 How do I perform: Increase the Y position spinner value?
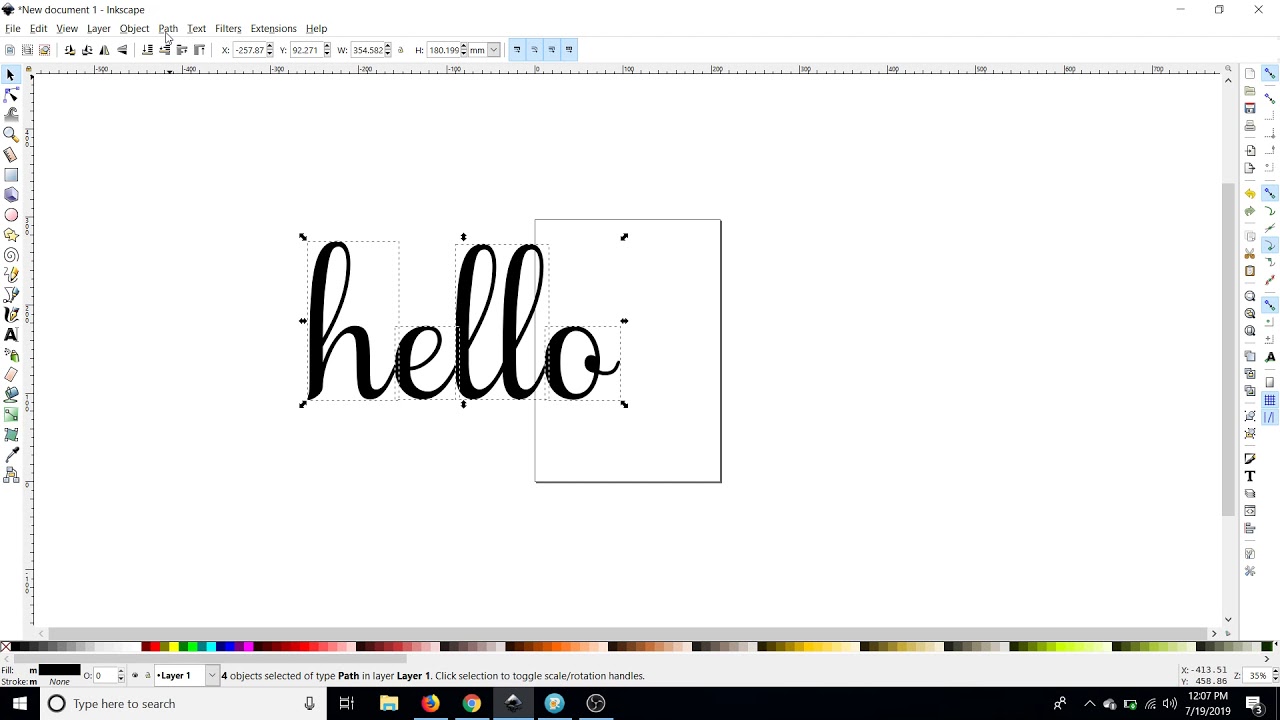326,47
